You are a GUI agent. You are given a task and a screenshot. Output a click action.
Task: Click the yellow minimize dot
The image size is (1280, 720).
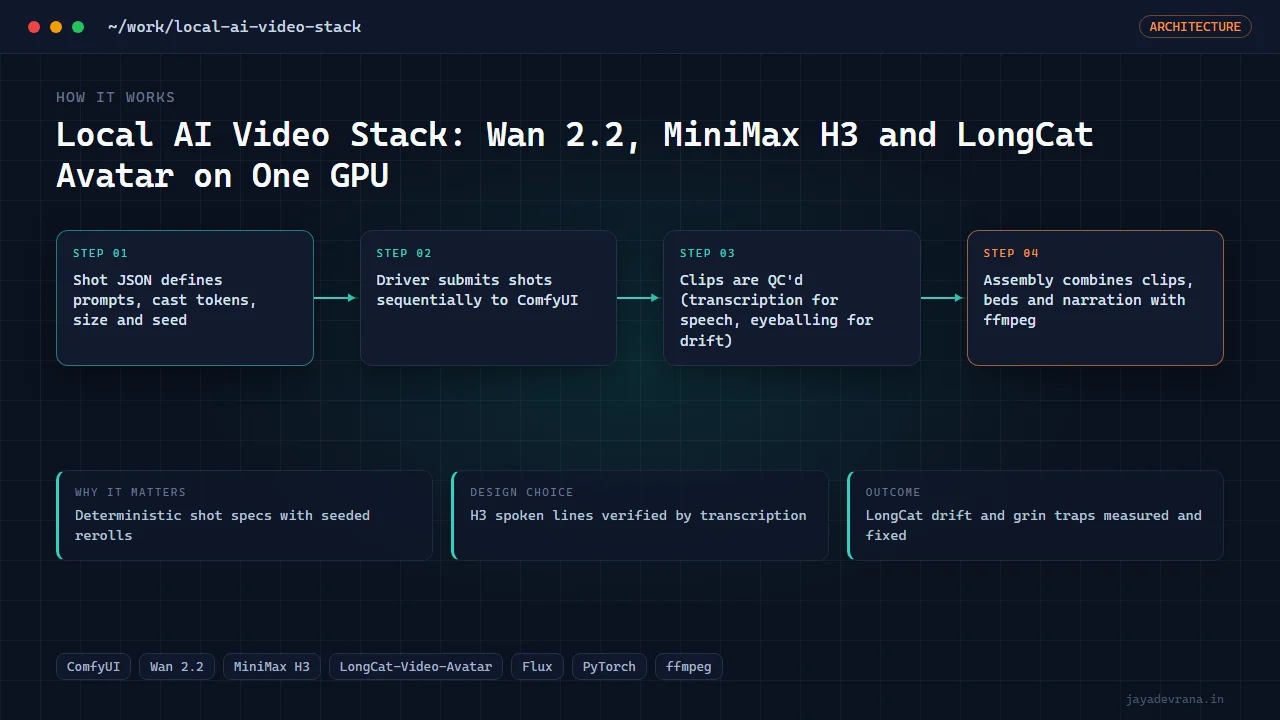point(56,27)
